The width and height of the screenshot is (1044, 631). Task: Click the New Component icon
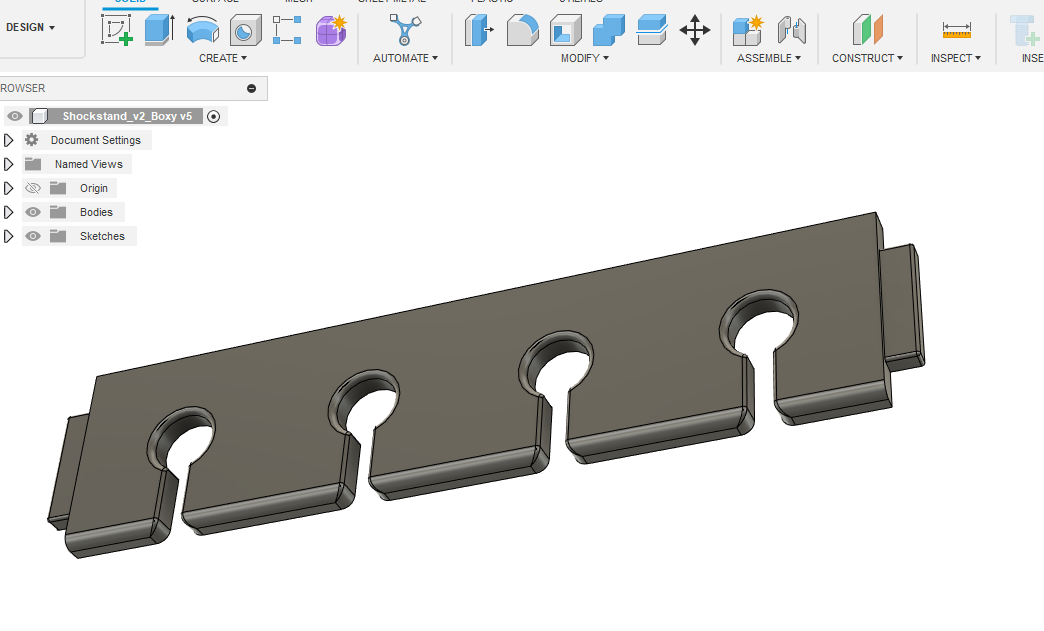point(747,30)
